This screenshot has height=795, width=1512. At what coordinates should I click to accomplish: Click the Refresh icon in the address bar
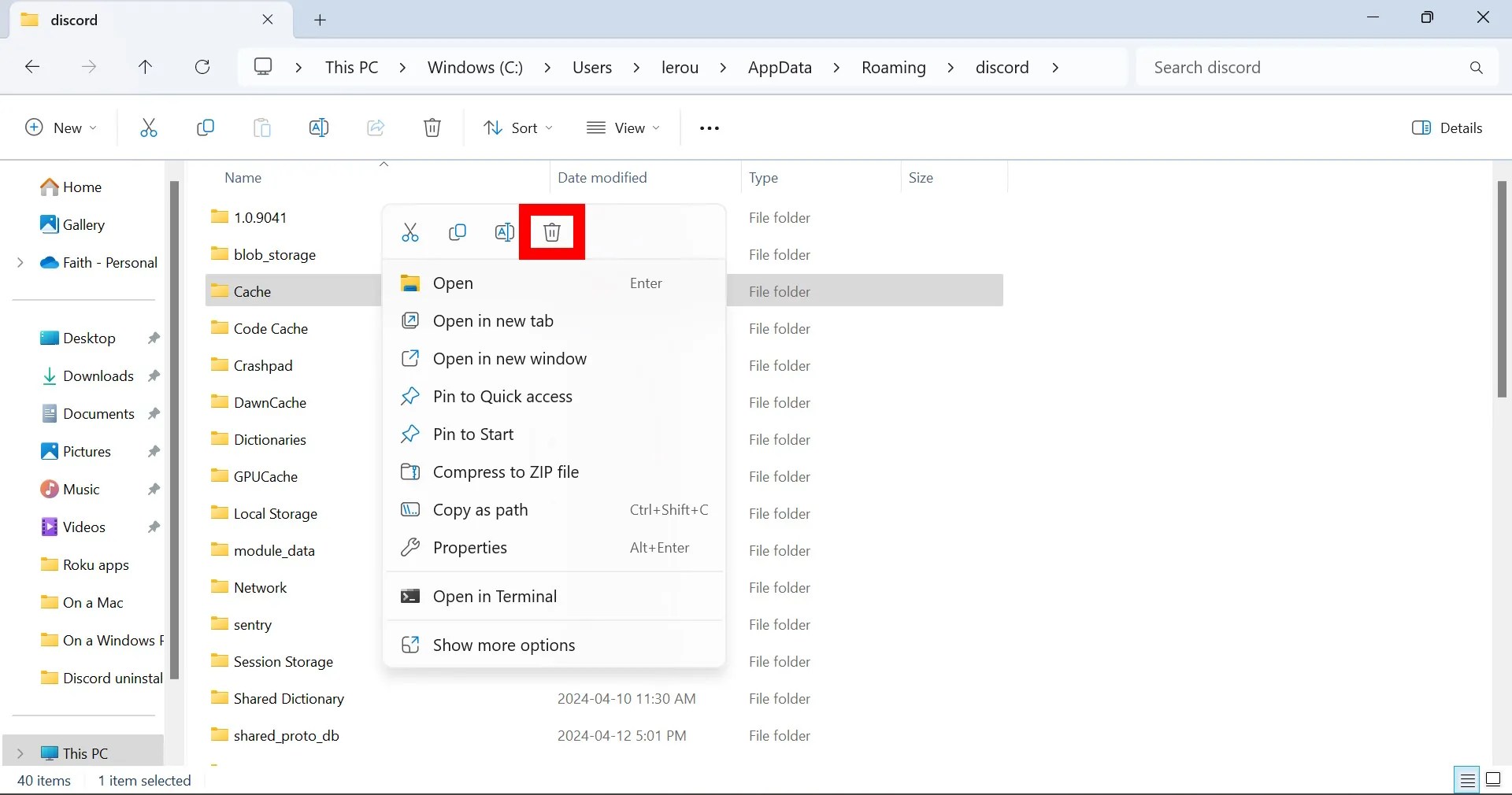[x=202, y=67]
